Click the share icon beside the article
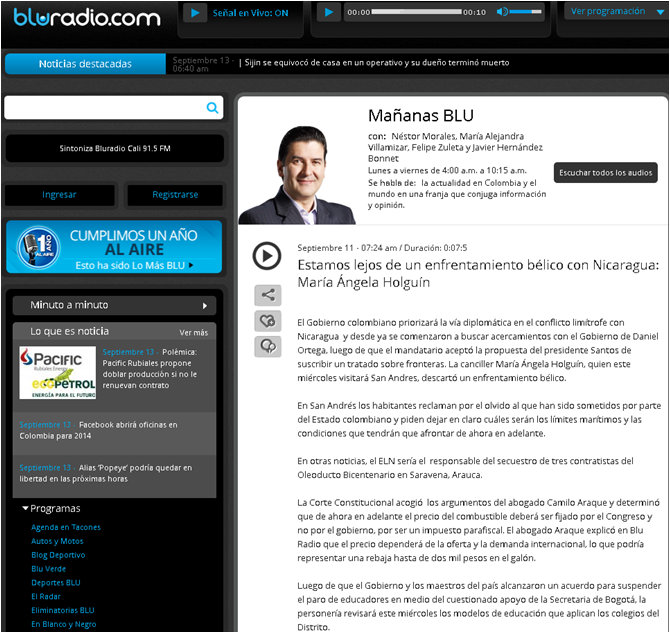 tap(268, 295)
